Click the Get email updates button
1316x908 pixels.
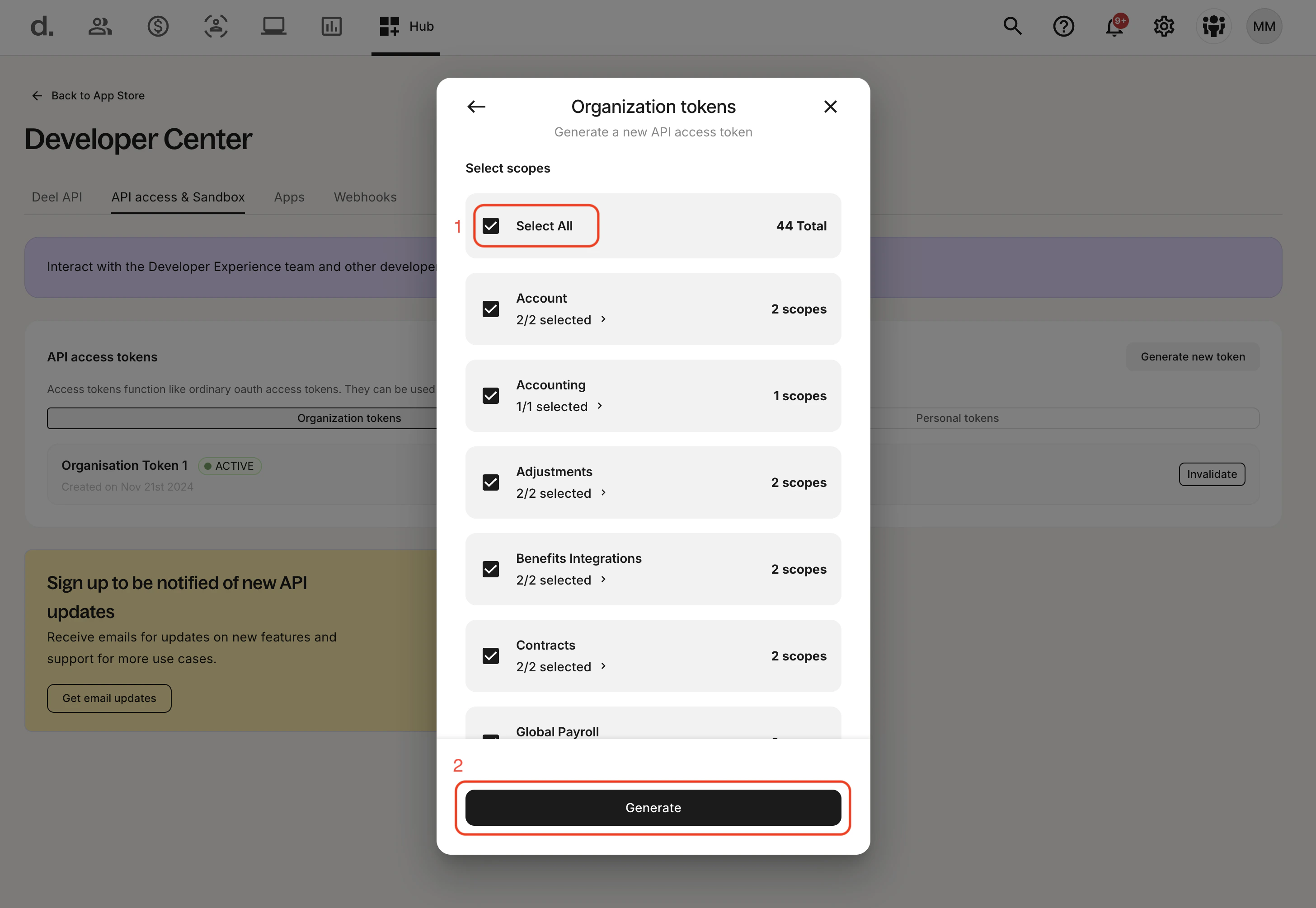tap(109, 698)
